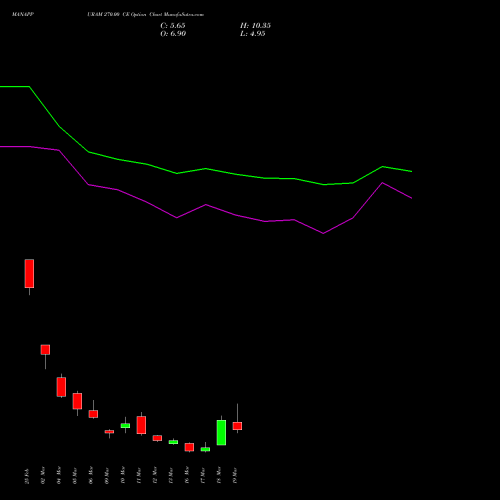Viewport: 500px width, 500px height.
Task: Select the 05 Mar date label
Action: [75, 475]
